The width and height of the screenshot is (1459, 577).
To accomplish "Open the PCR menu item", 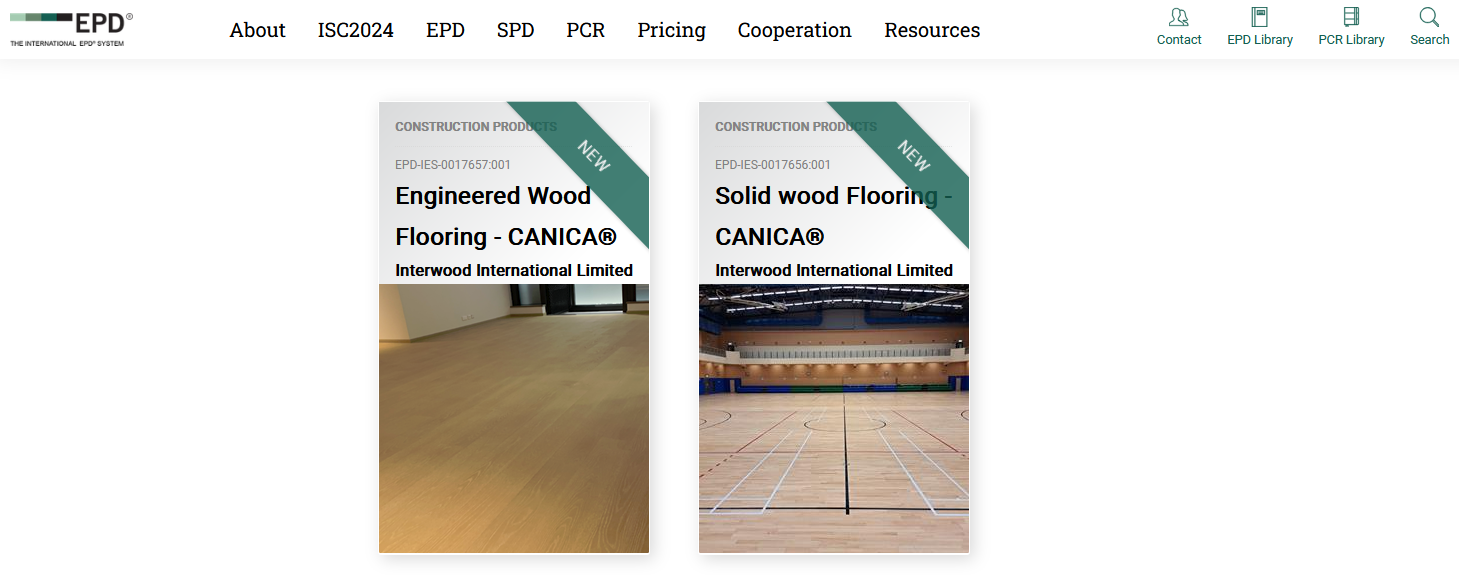I will [586, 30].
